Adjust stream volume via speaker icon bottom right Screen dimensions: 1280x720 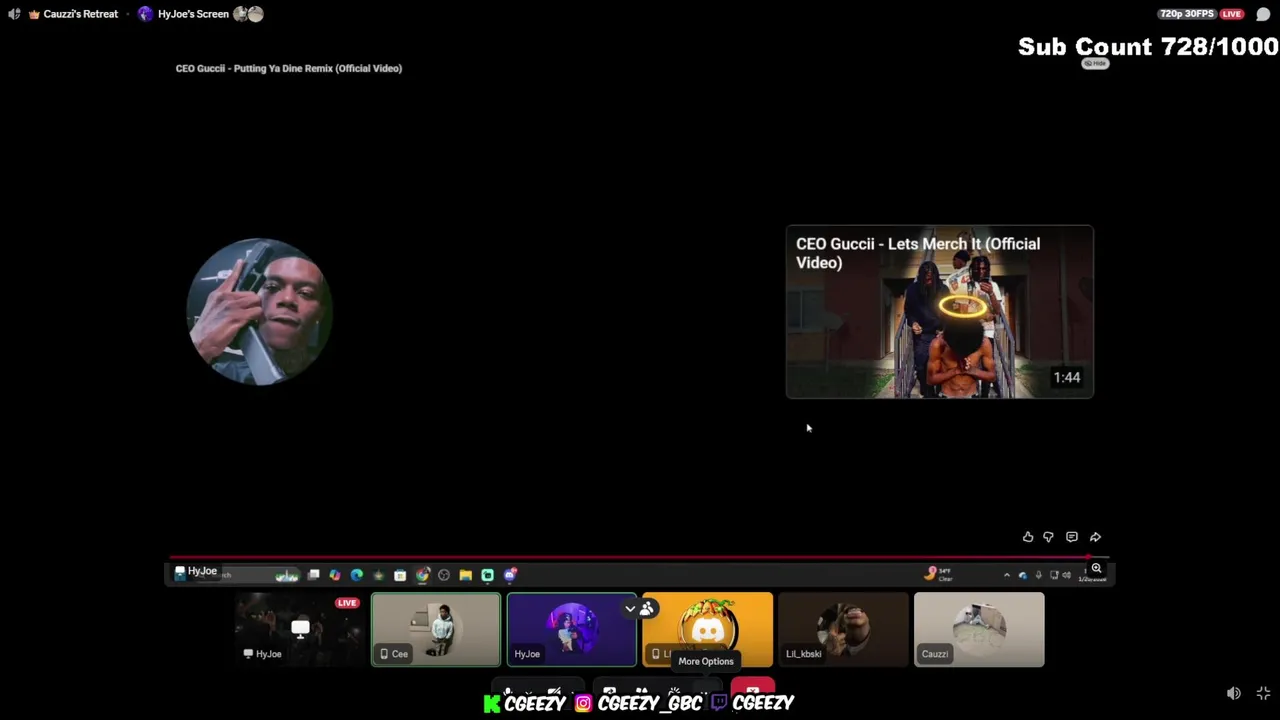coord(1234,693)
